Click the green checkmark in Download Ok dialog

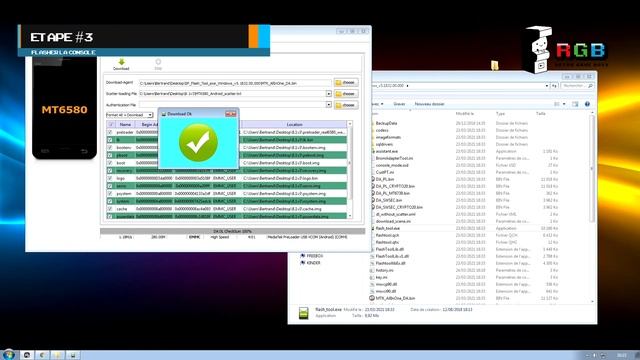point(198,142)
